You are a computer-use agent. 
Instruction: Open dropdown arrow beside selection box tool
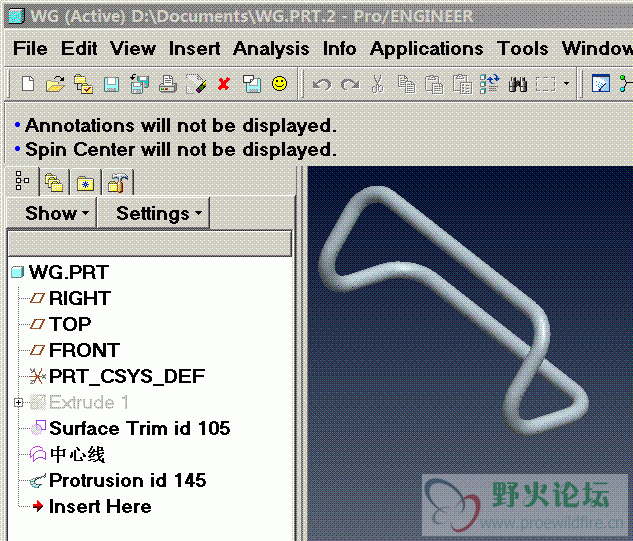point(566,84)
